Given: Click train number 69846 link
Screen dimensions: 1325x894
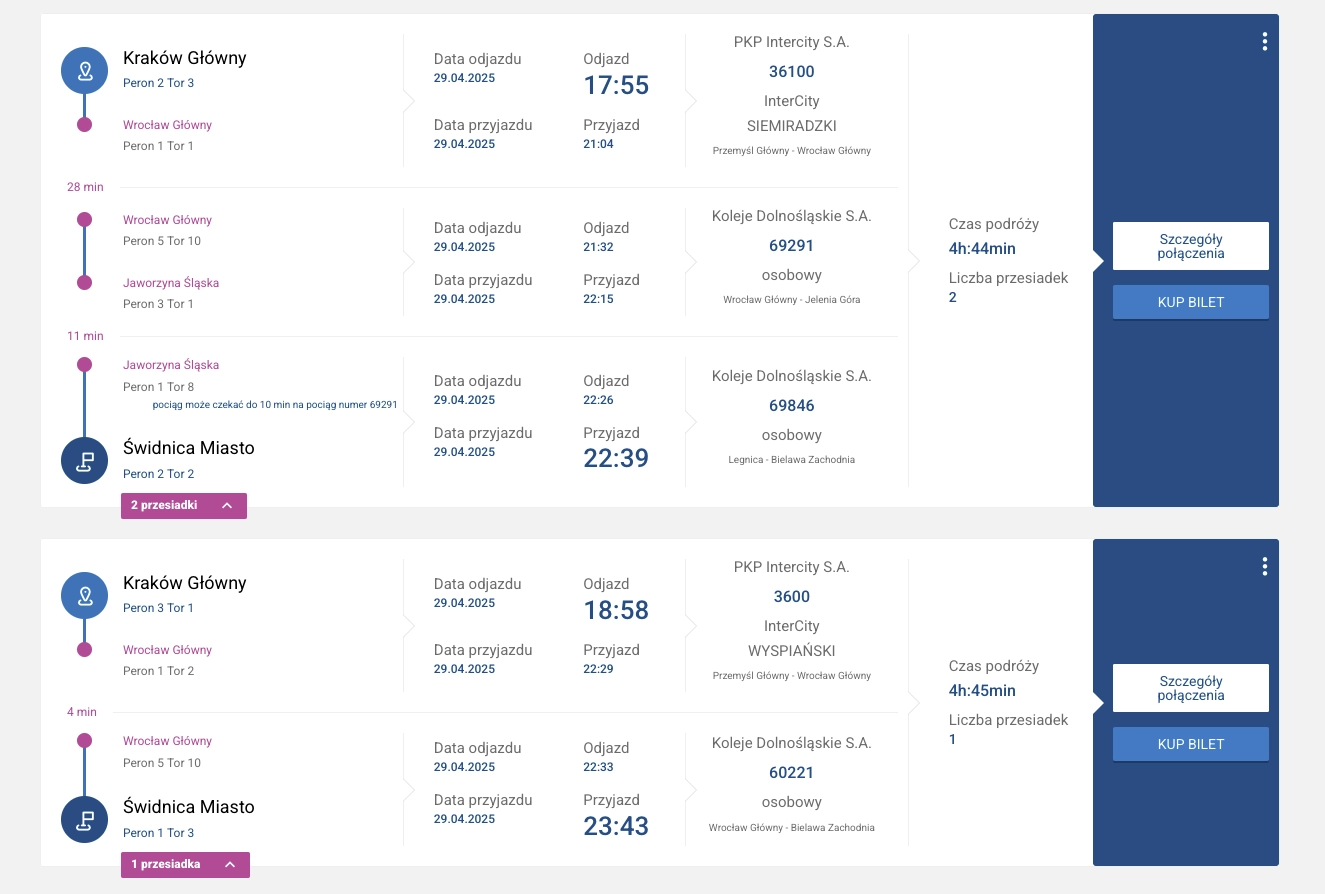Looking at the screenshot, I should 791,406.
